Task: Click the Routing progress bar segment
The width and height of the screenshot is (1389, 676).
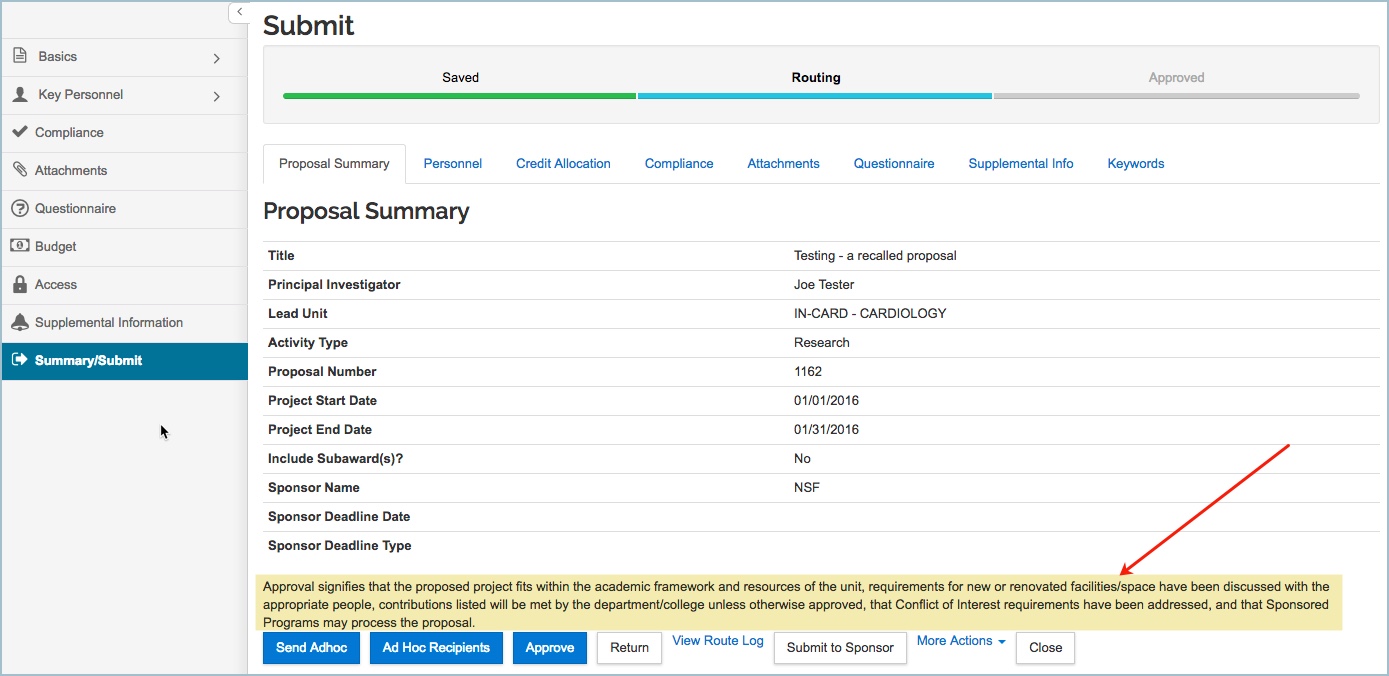Action: tap(814, 96)
